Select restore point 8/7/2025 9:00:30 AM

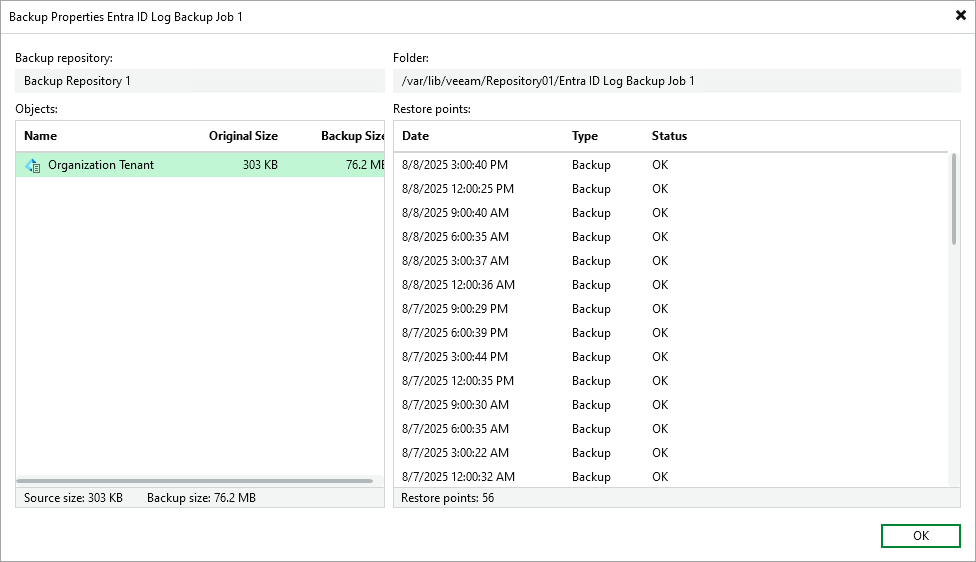pos(671,405)
